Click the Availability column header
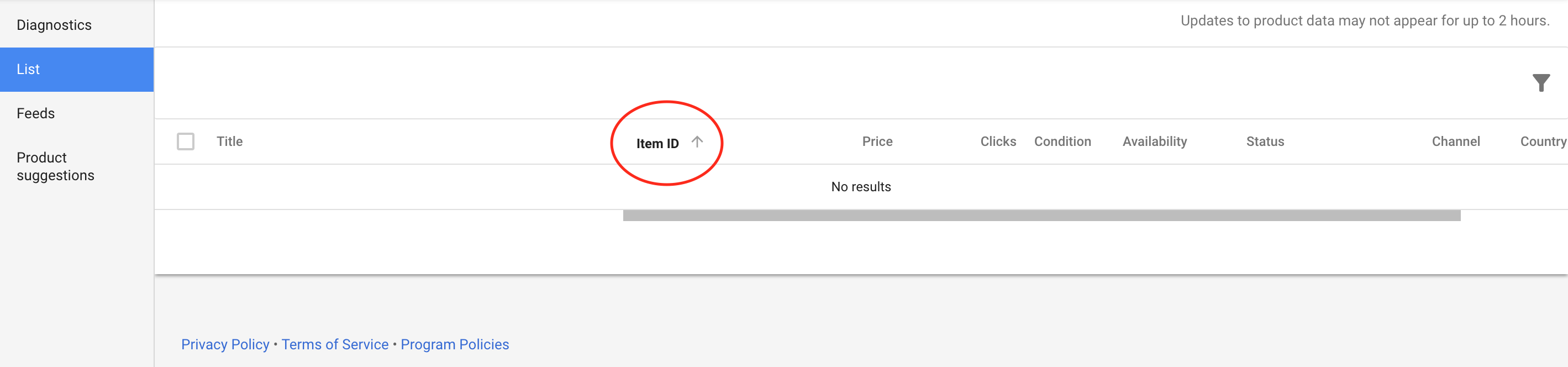The width and height of the screenshot is (1568, 367). [1155, 141]
